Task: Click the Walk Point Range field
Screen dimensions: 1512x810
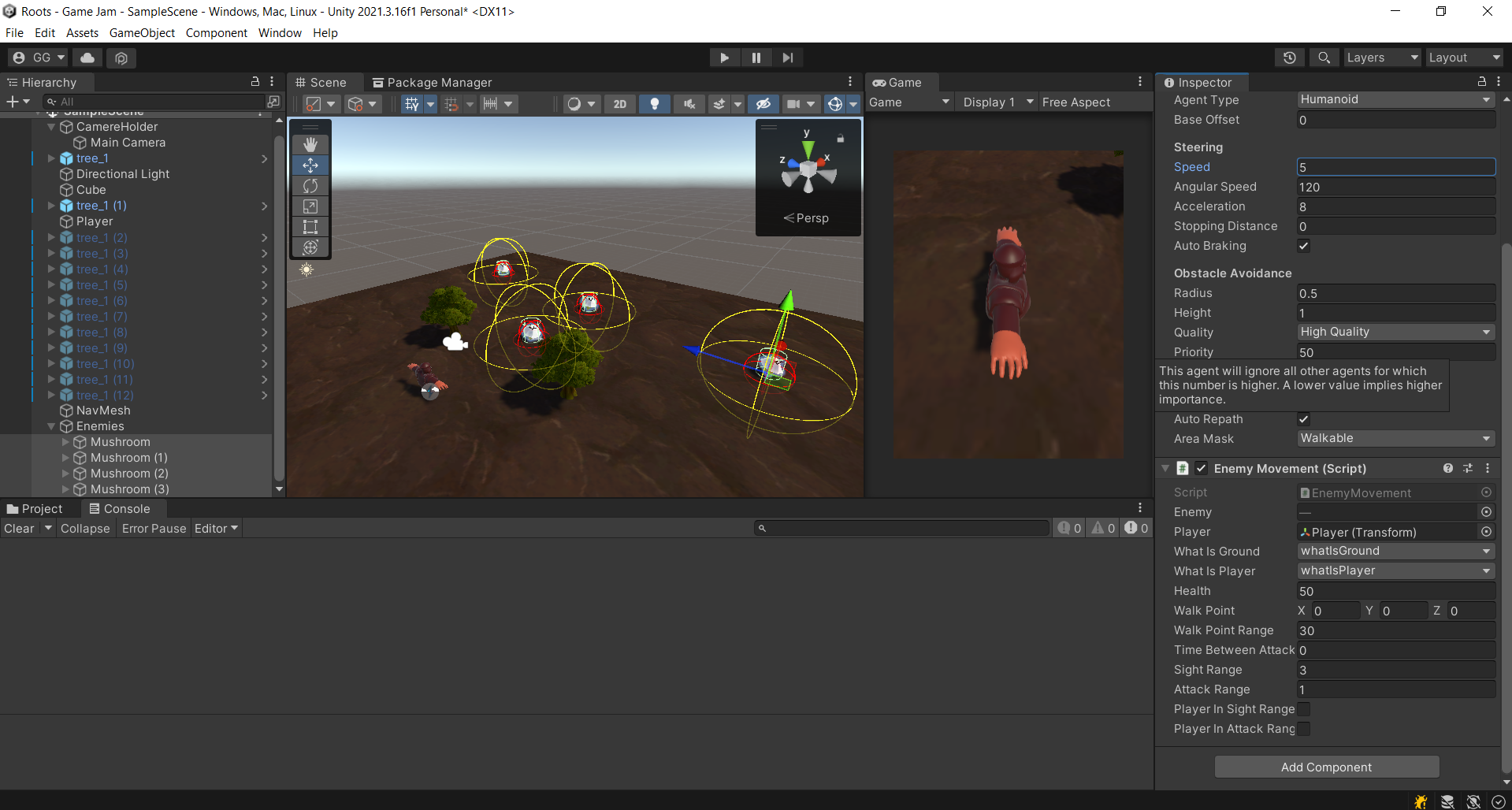Action: tap(1396, 630)
